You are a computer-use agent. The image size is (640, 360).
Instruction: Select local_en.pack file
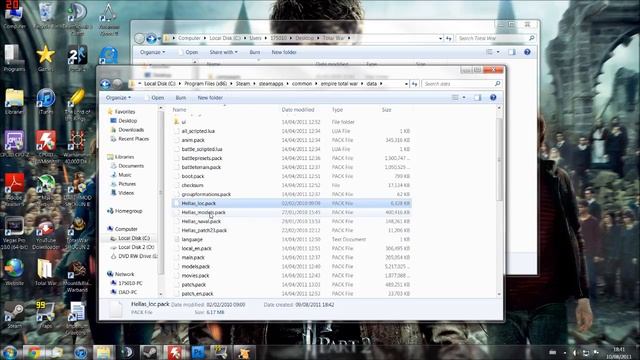(x=291, y=248)
